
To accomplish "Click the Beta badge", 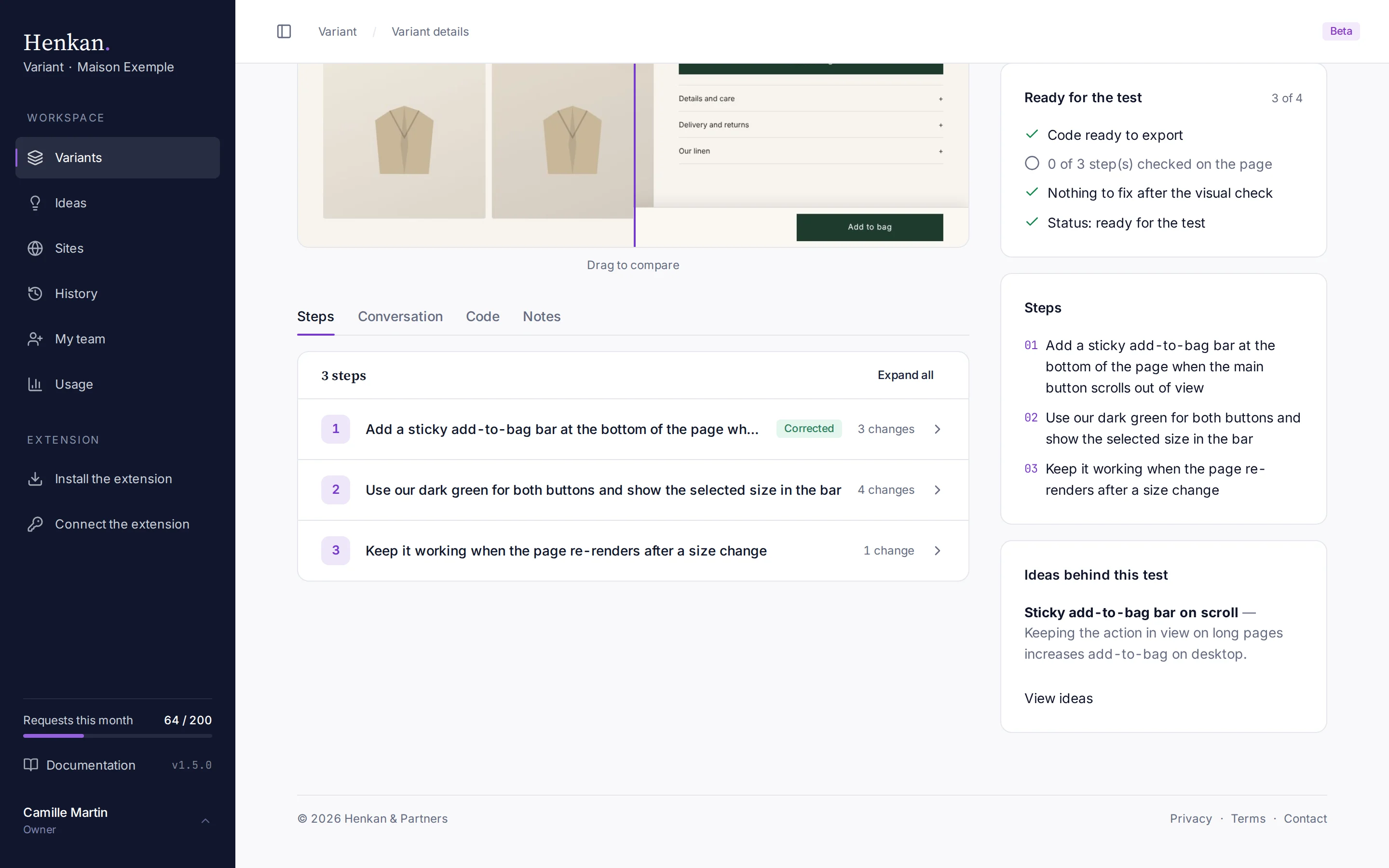I will pos(1341,31).
